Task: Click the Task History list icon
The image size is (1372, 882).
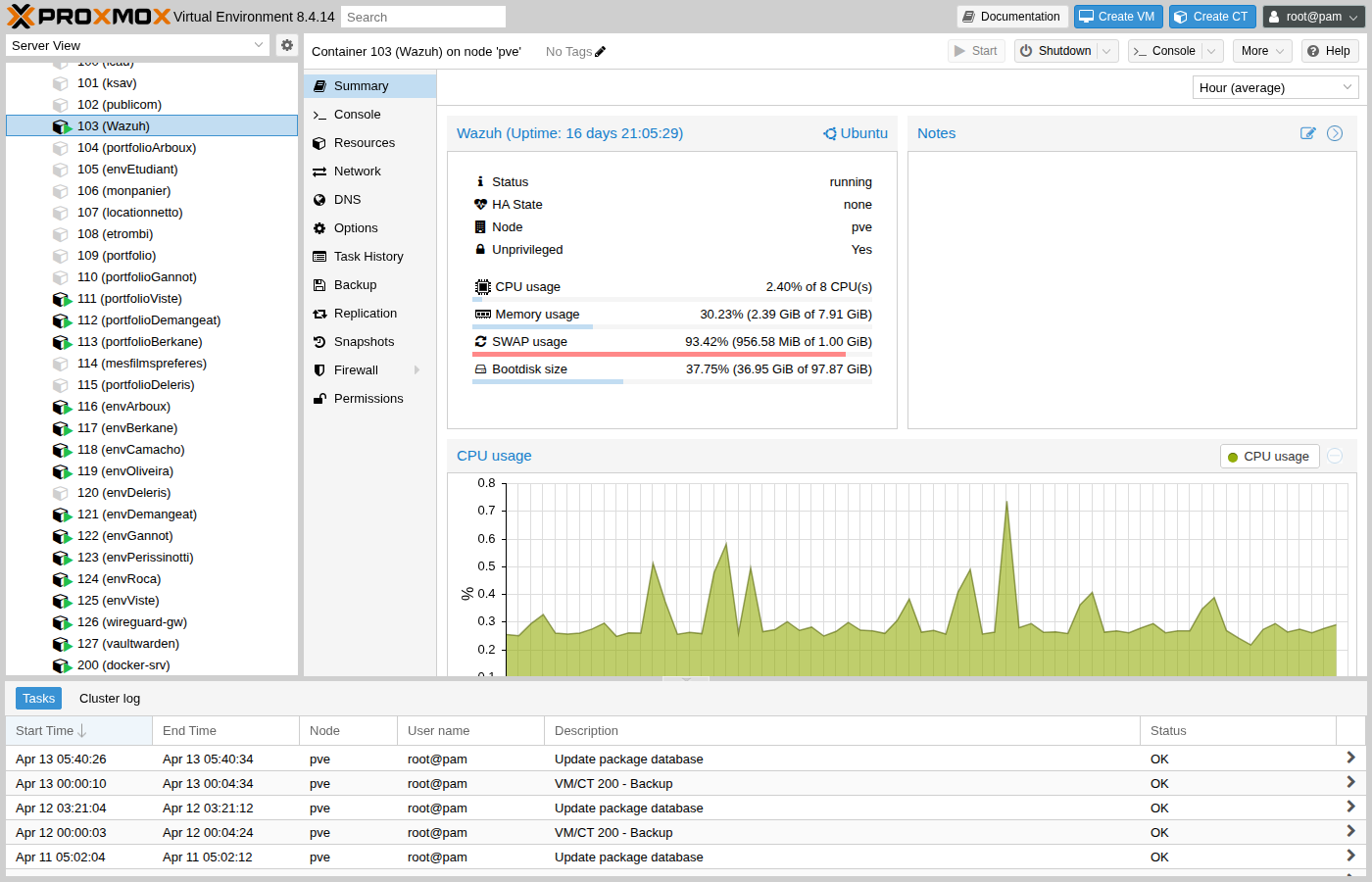Action: point(319,257)
